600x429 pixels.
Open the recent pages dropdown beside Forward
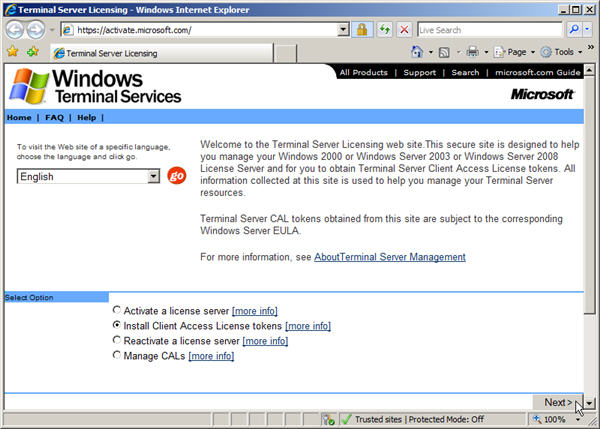click(52, 30)
